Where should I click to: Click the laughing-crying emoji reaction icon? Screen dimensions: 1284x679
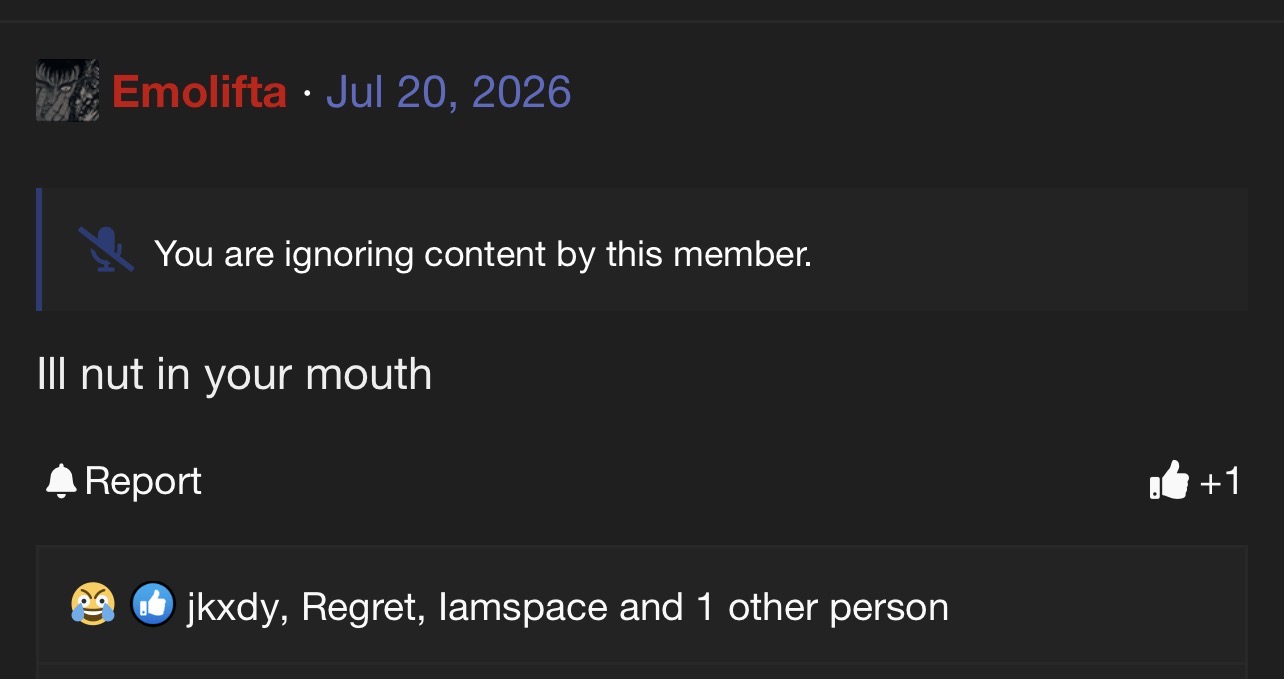tap(93, 605)
